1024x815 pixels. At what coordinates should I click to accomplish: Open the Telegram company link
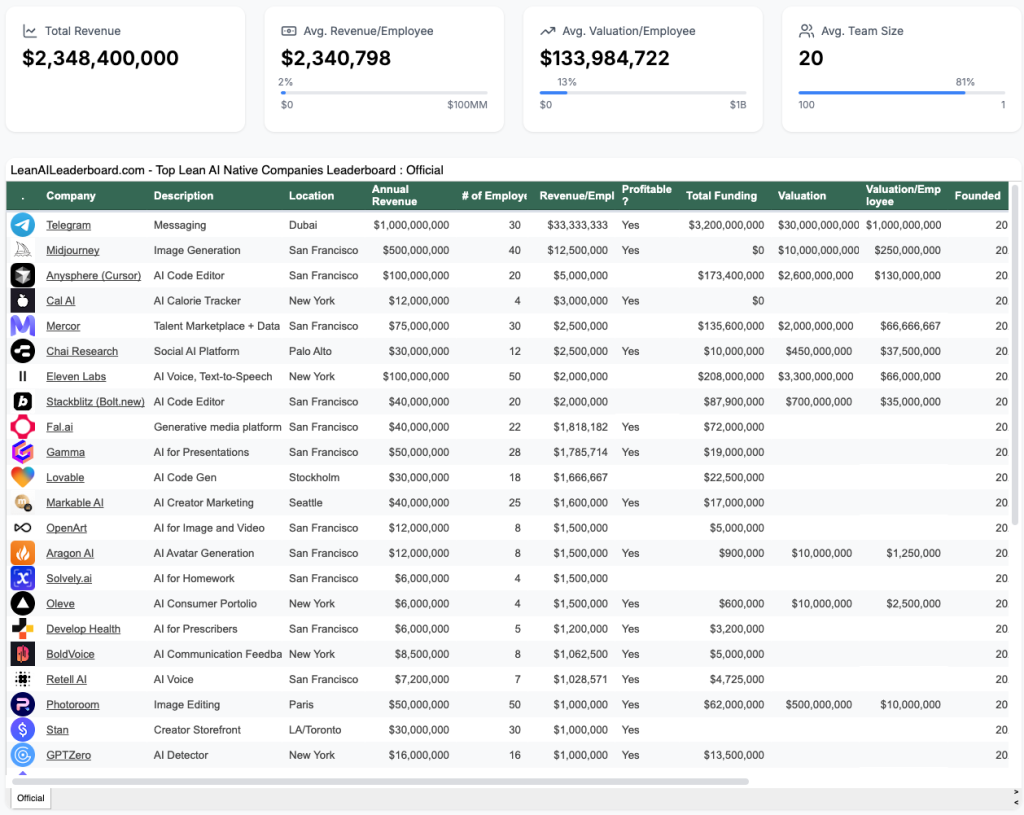(x=69, y=225)
